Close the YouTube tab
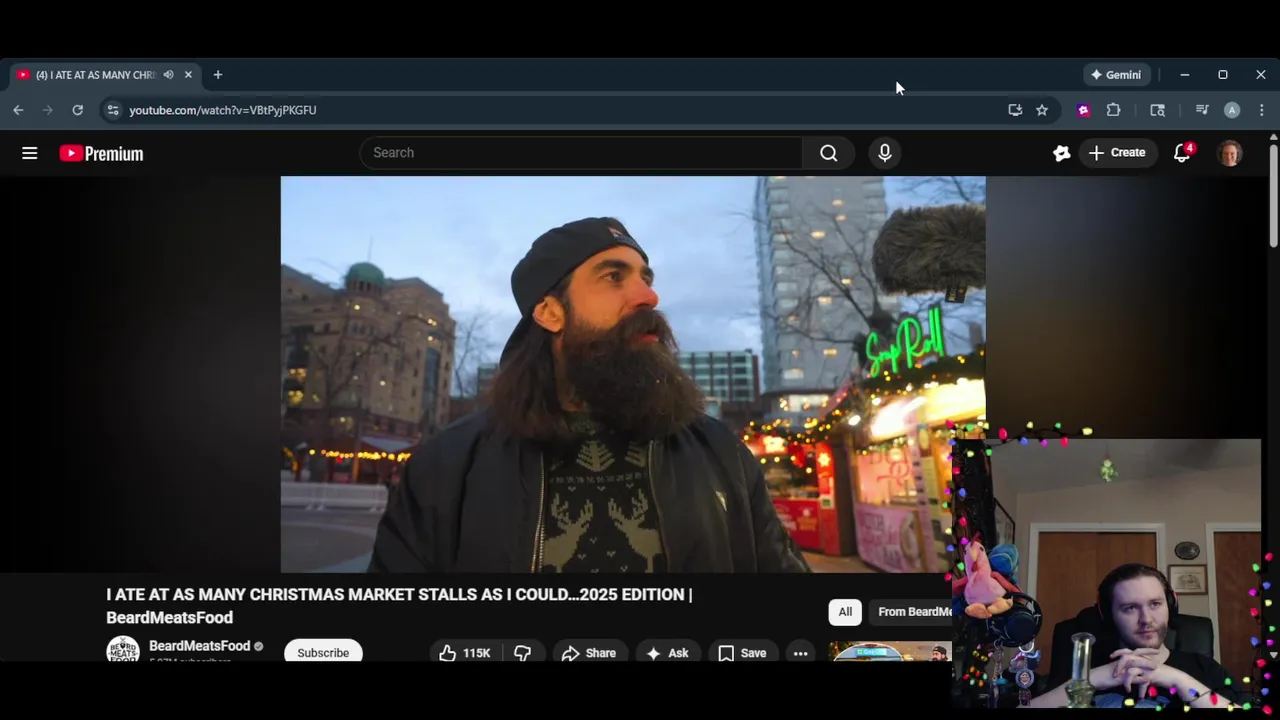The width and height of the screenshot is (1280, 720). tap(188, 75)
